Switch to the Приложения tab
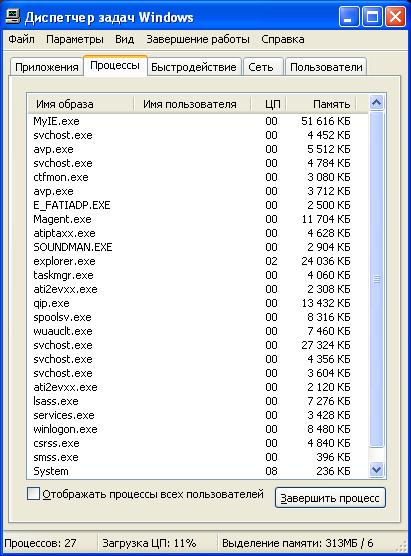 (x=47, y=67)
